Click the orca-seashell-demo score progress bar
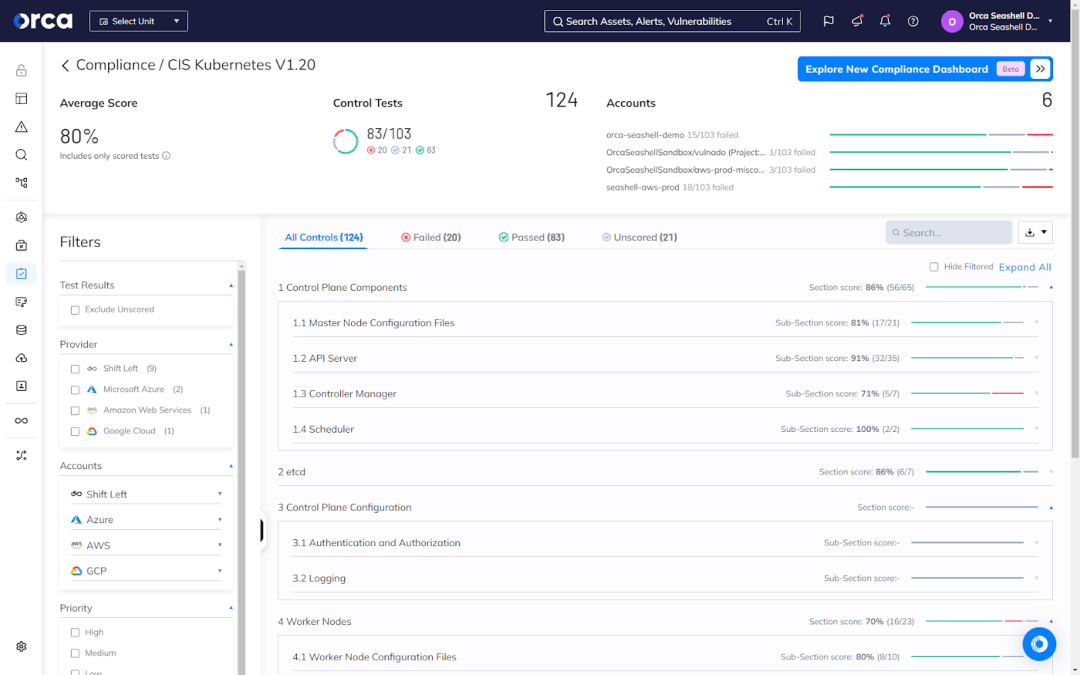Image resolution: width=1080 pixels, height=675 pixels. click(x=941, y=135)
